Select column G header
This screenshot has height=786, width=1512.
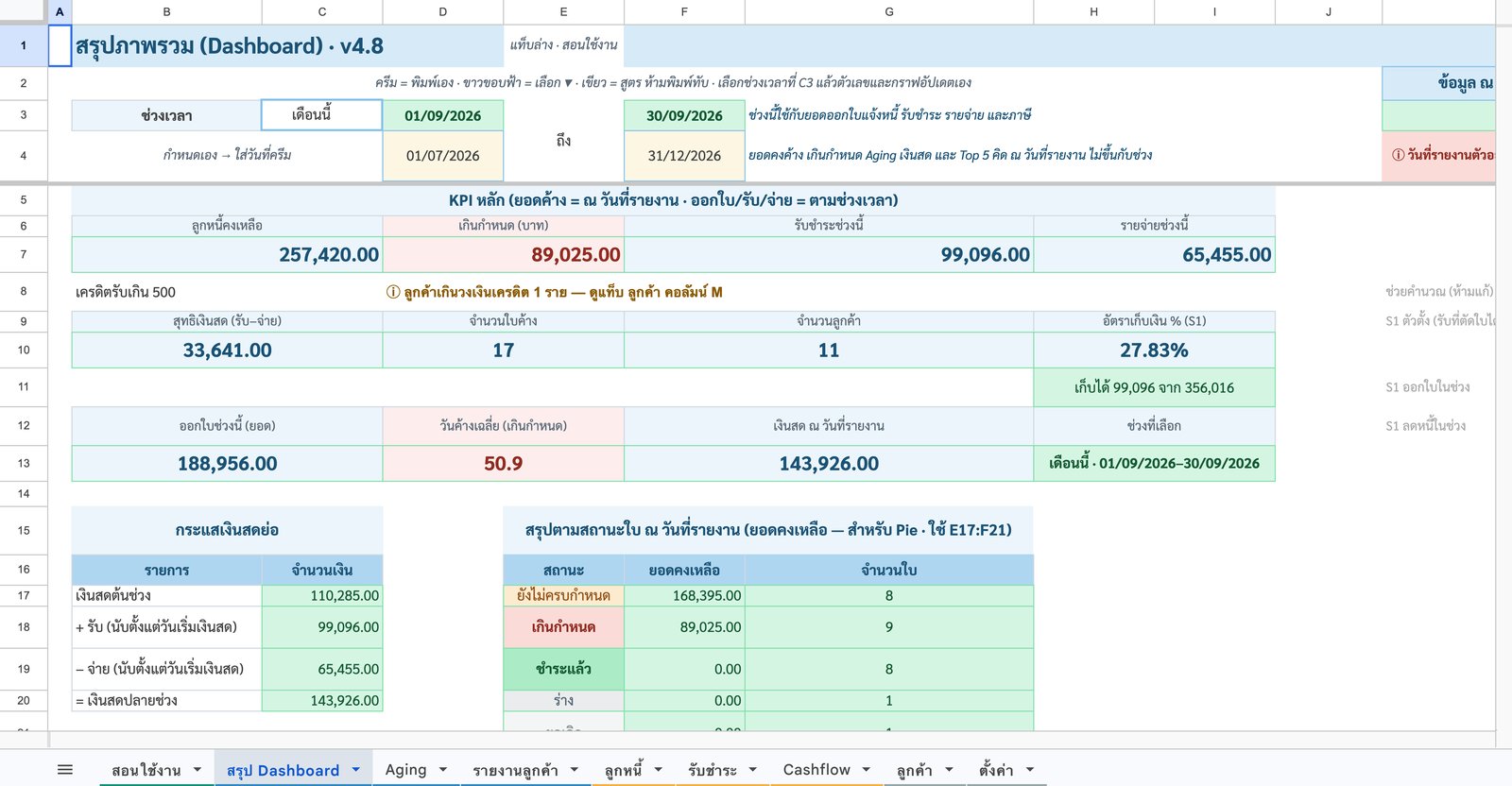click(x=889, y=11)
